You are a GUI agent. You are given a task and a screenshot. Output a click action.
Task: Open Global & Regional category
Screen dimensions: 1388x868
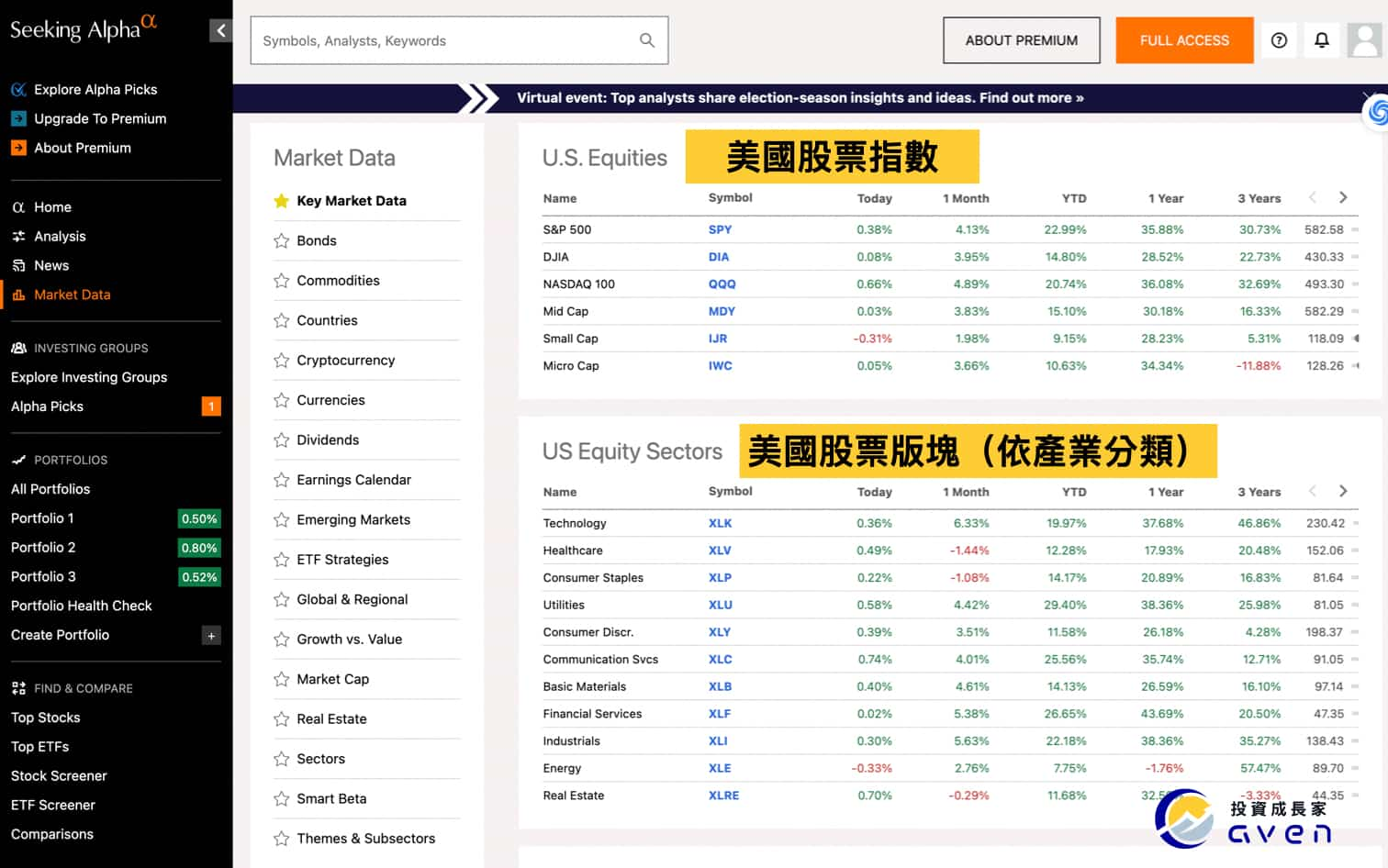tap(352, 599)
